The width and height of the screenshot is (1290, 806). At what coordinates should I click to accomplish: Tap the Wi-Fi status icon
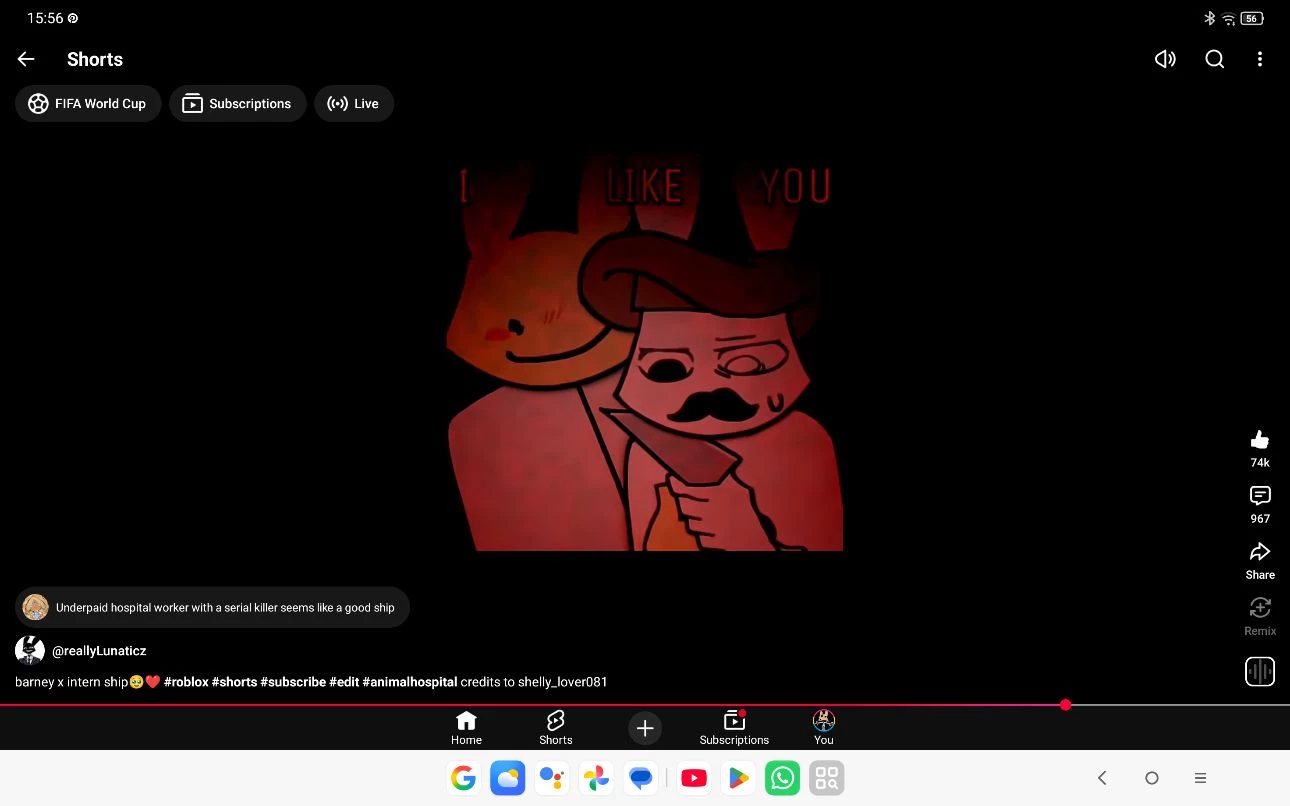click(x=1229, y=18)
